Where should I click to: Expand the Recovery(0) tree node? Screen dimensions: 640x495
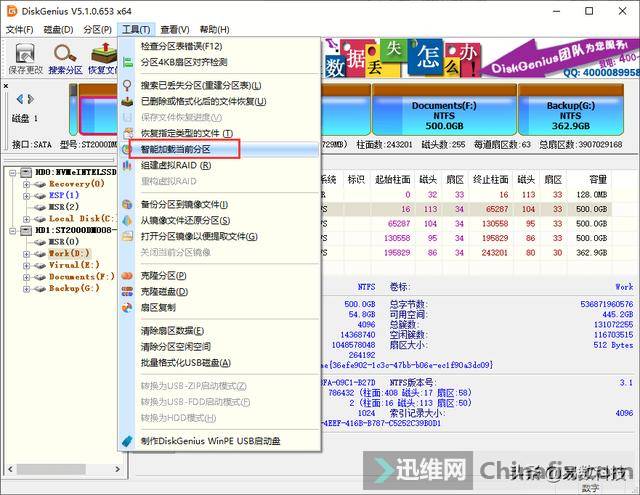coord(27,185)
